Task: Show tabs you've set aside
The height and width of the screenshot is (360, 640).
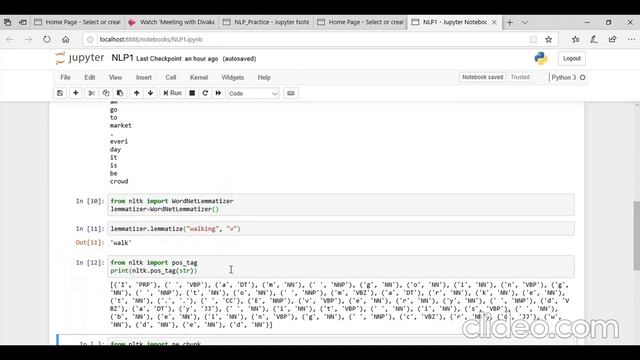Action: tap(7, 22)
